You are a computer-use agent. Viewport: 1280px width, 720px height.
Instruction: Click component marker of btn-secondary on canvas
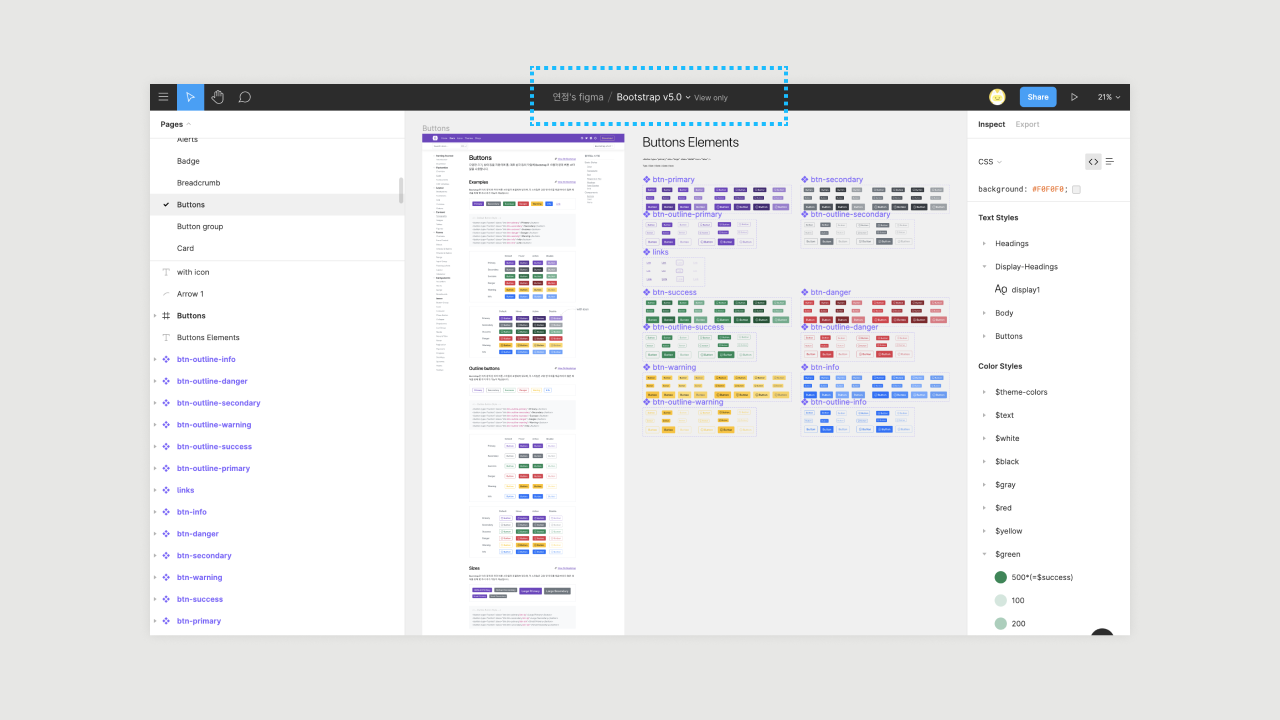pos(805,180)
